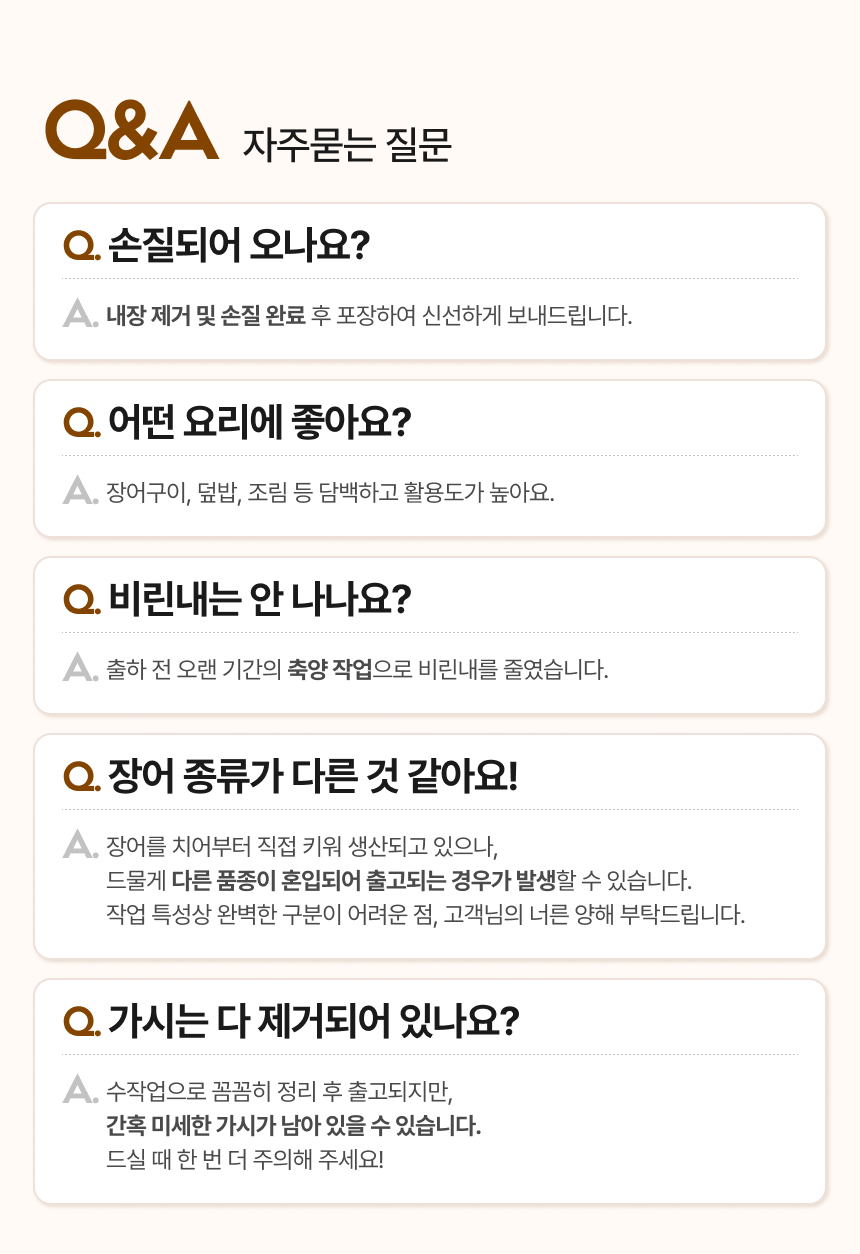Click the bold text 내장 제거 및 손질 완료
The height and width of the screenshot is (1254, 860).
coord(206,316)
